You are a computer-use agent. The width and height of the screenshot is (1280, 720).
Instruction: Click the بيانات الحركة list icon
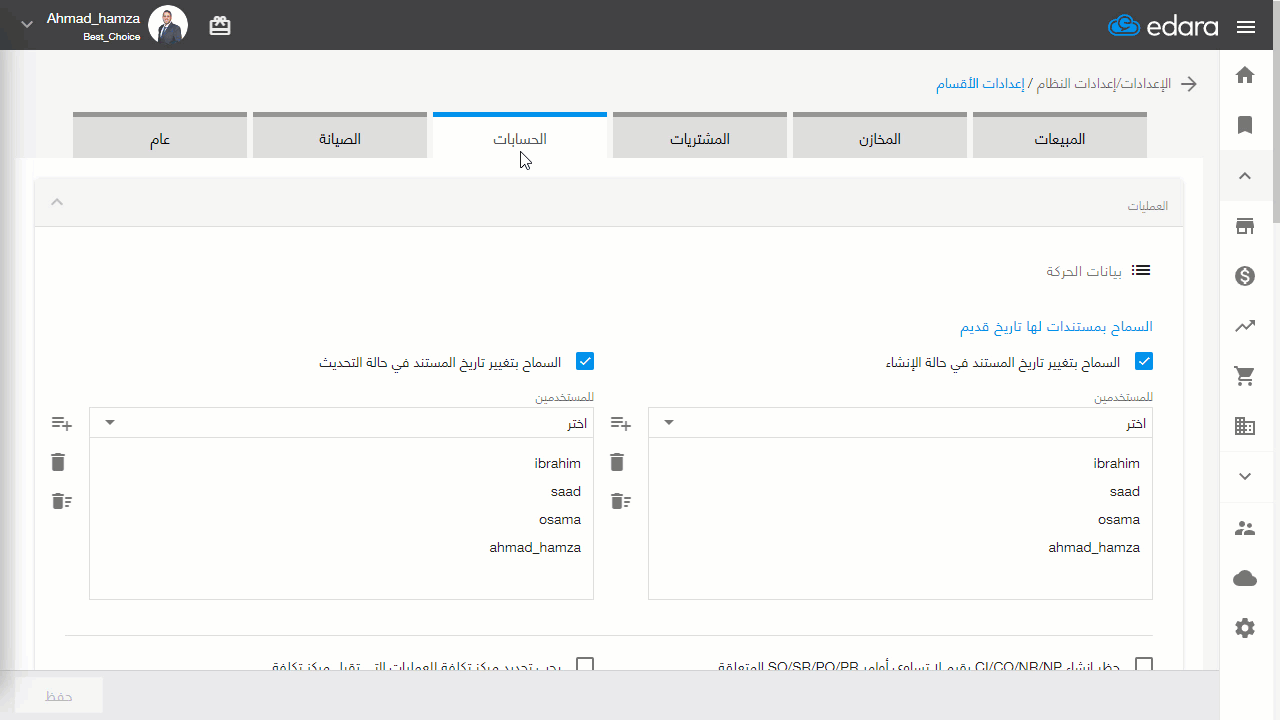[x=1141, y=270]
